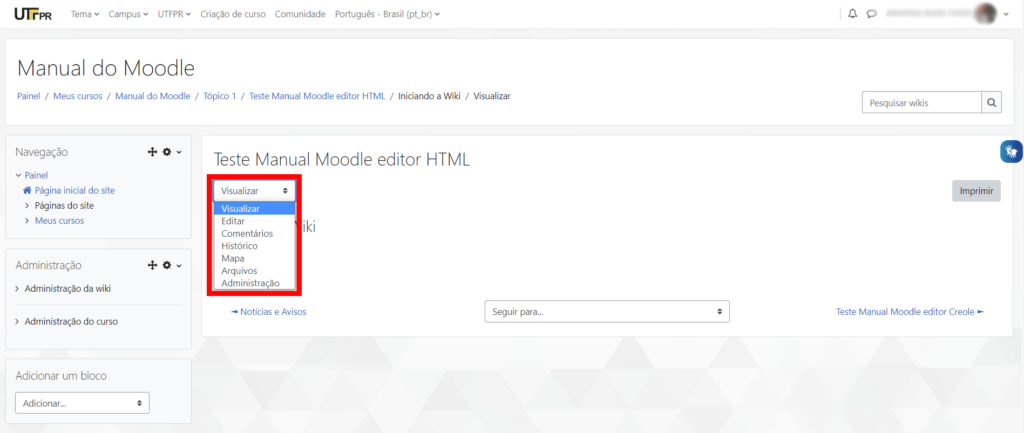
Task: Open Criação de curso link
Action: pyautogui.click(x=233, y=14)
